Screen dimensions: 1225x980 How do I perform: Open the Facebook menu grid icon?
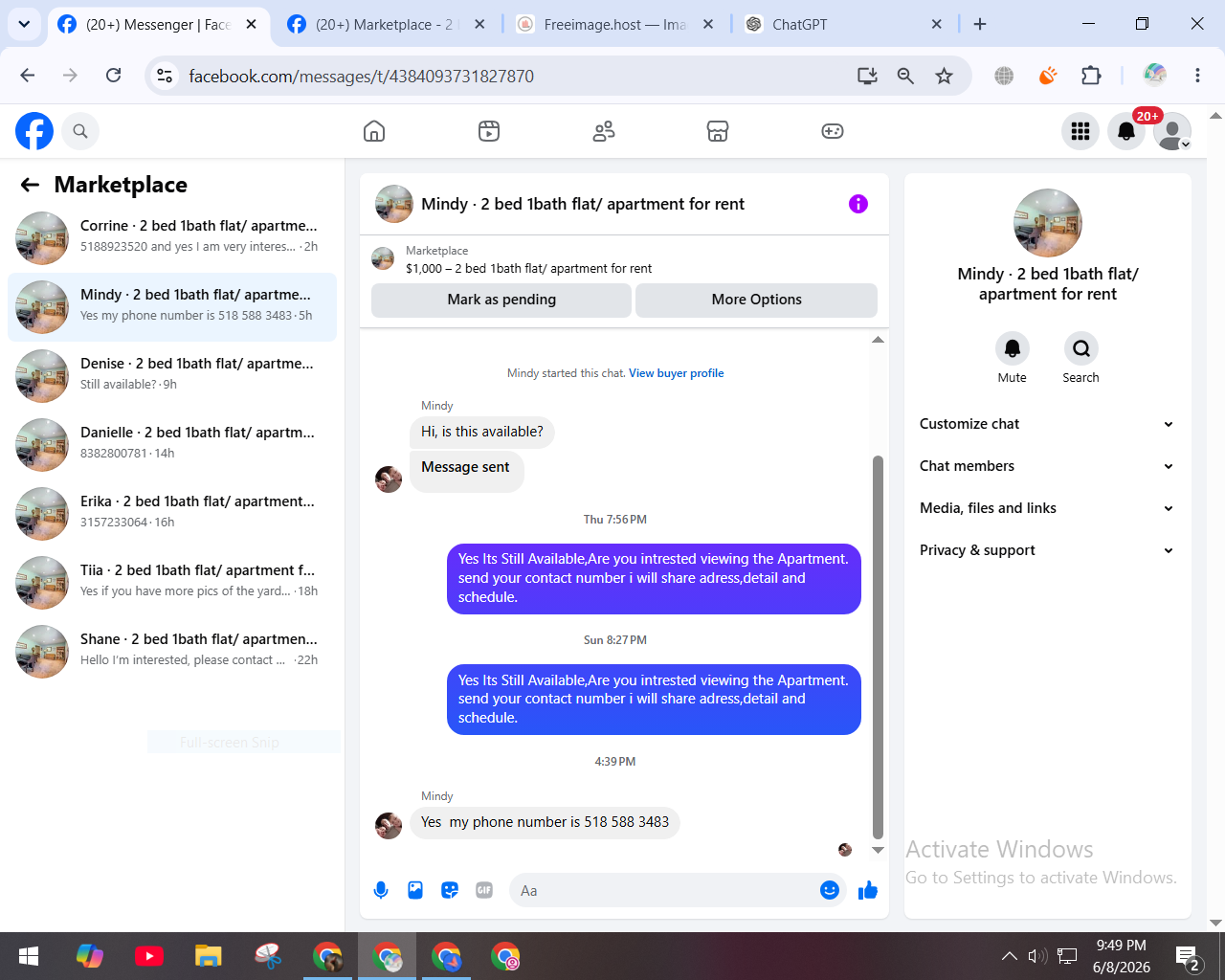click(x=1080, y=131)
